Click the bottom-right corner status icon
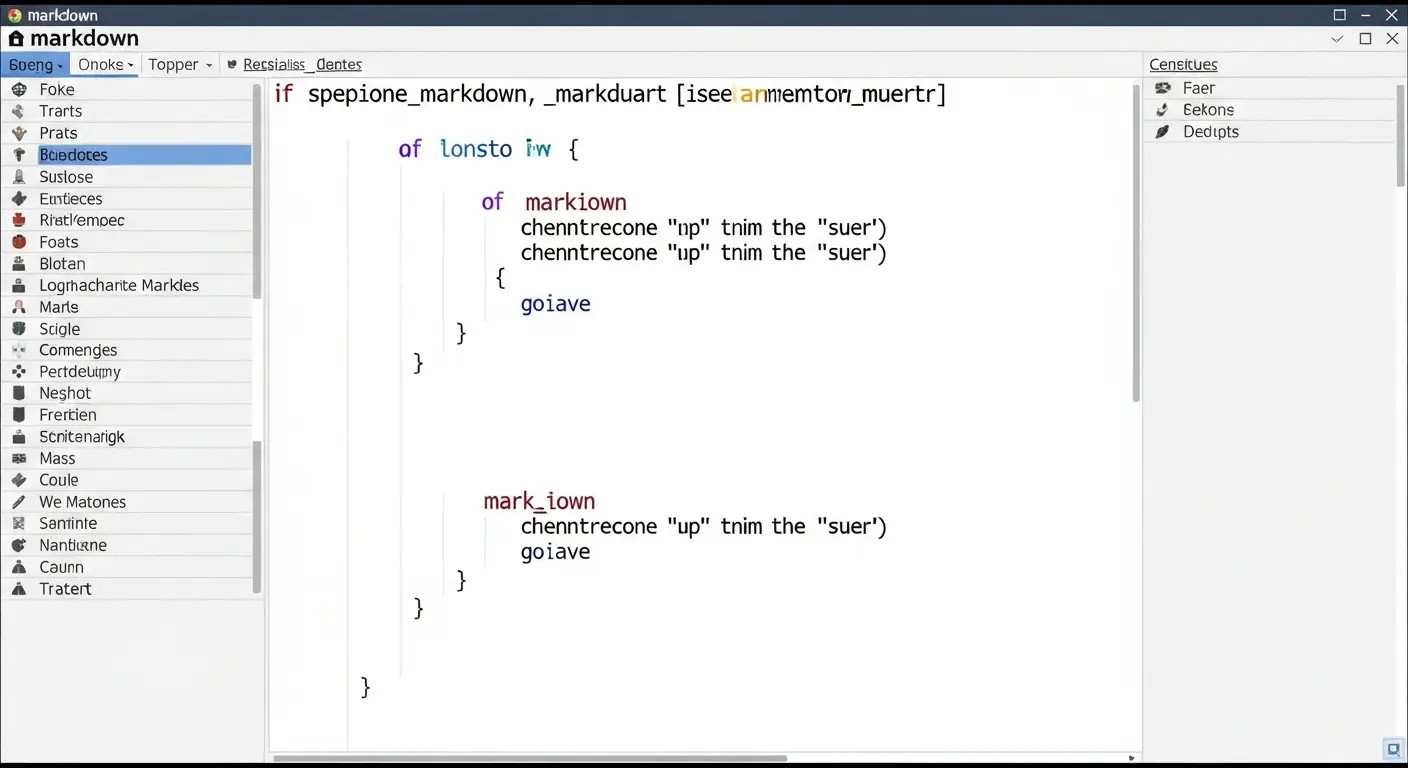The width and height of the screenshot is (1408, 768). [x=1393, y=749]
